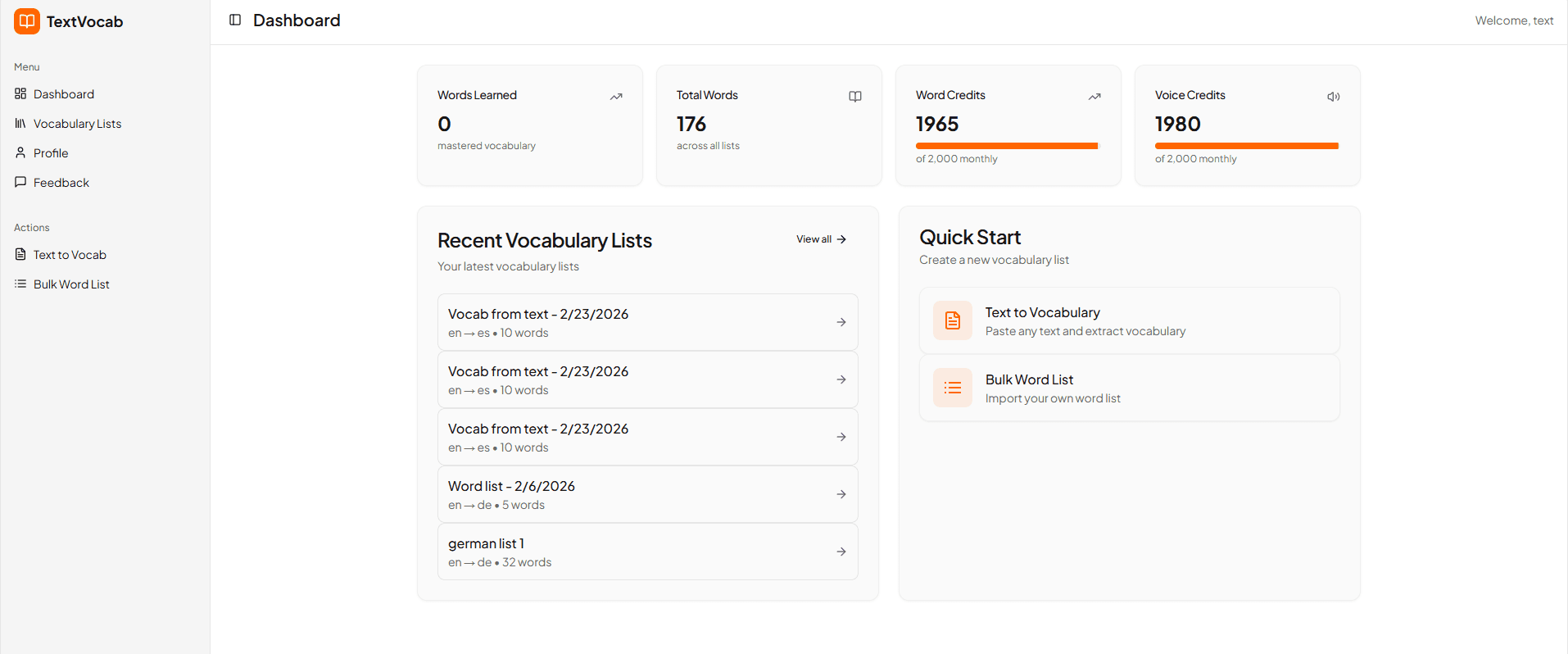This screenshot has width=1568, height=654.
Task: Select Bulk Word List action in sidebar
Action: pyautogui.click(x=105, y=284)
